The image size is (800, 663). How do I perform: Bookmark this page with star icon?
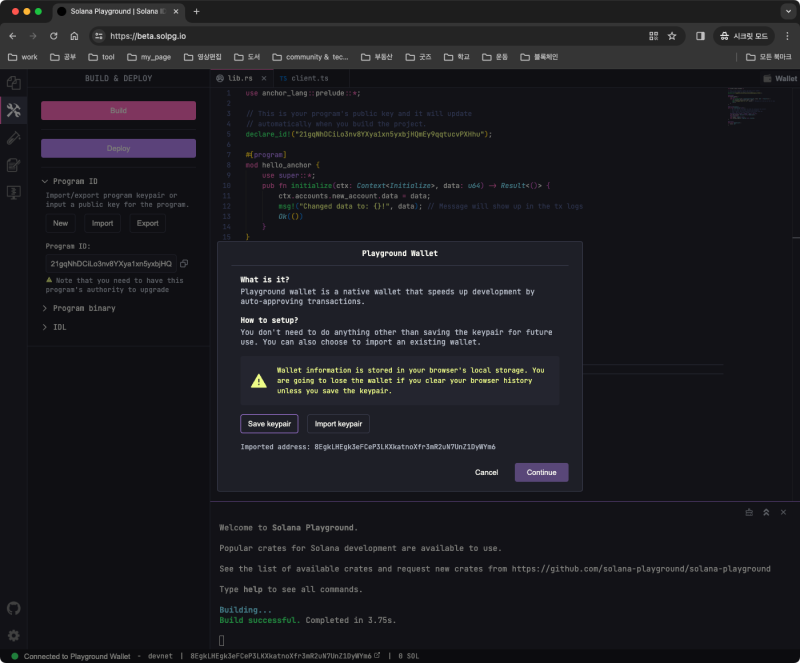tap(672, 36)
